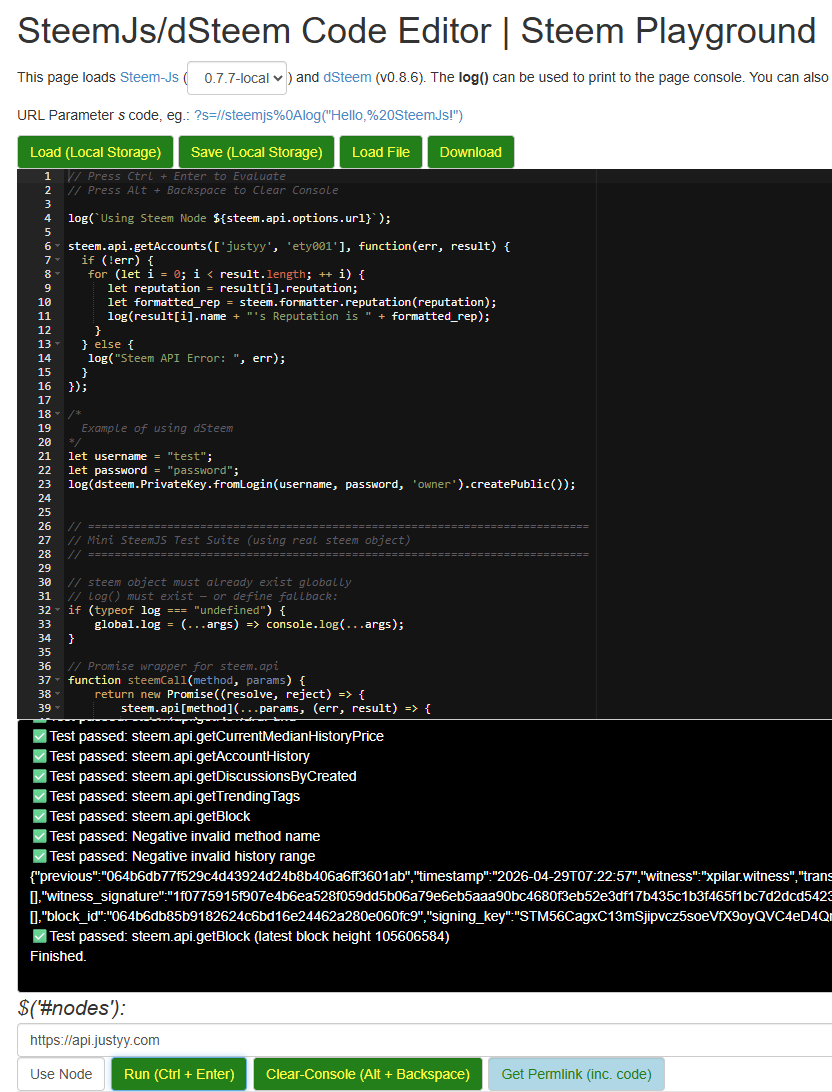832x1092 pixels.
Task: Click the Use Node button
Action: click(61, 1074)
